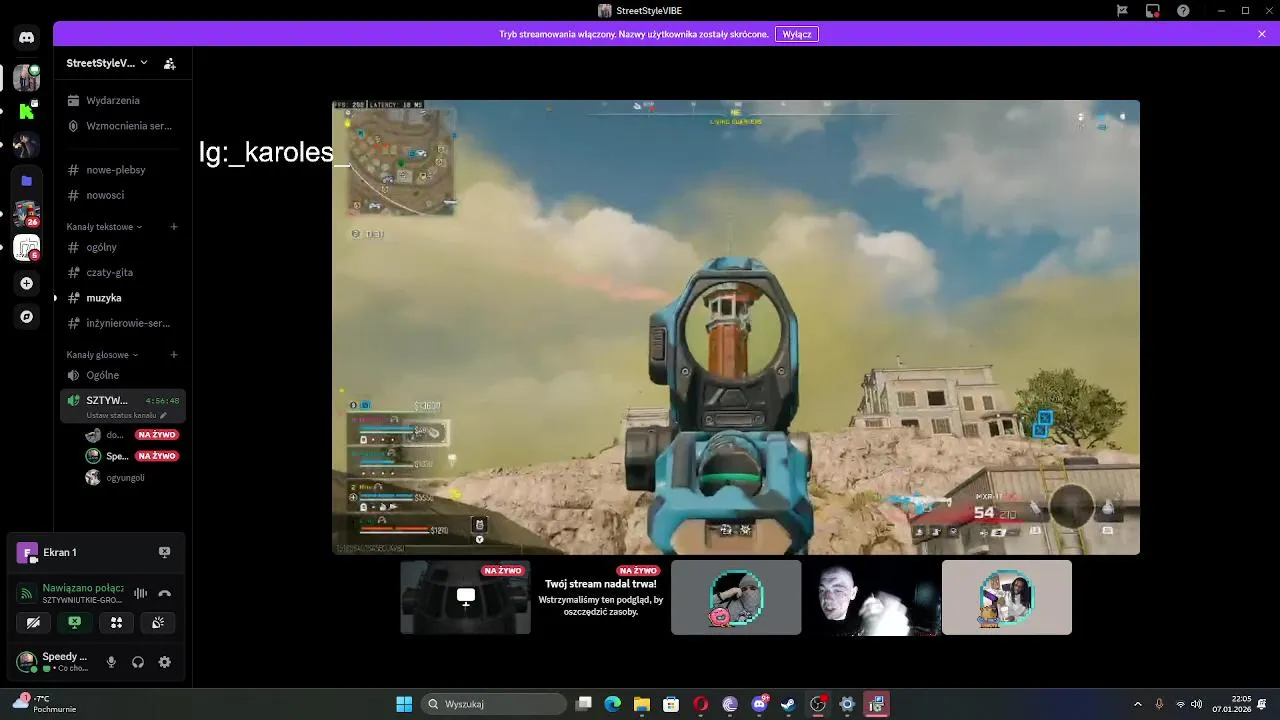Select voice user Spe... who is live
This screenshot has width=1280, height=720.
coord(132,456)
